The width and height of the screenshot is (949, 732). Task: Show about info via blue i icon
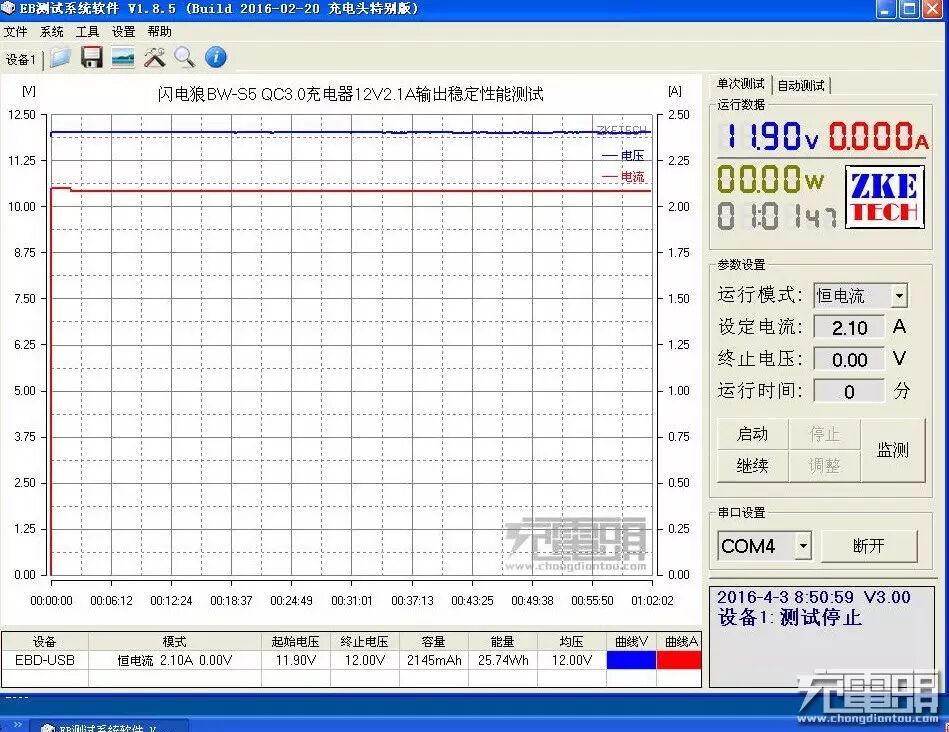click(216, 58)
